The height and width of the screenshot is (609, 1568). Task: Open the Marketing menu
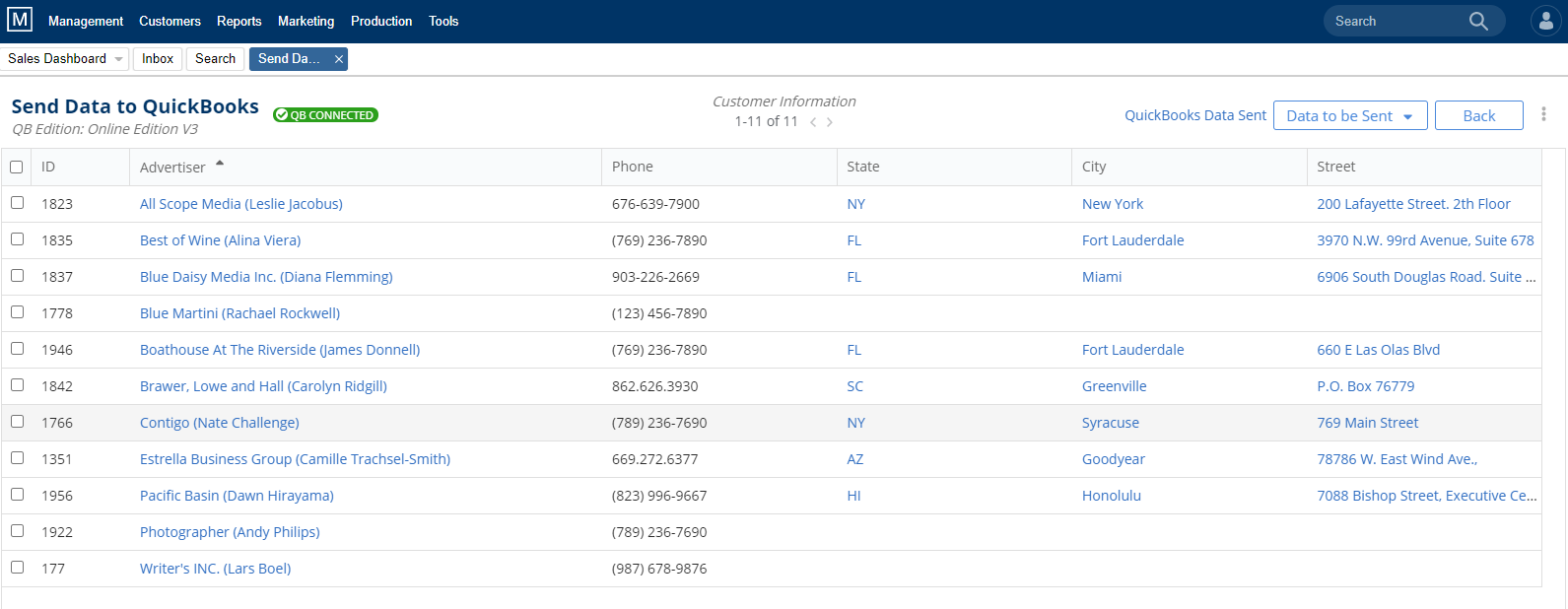pyautogui.click(x=306, y=21)
